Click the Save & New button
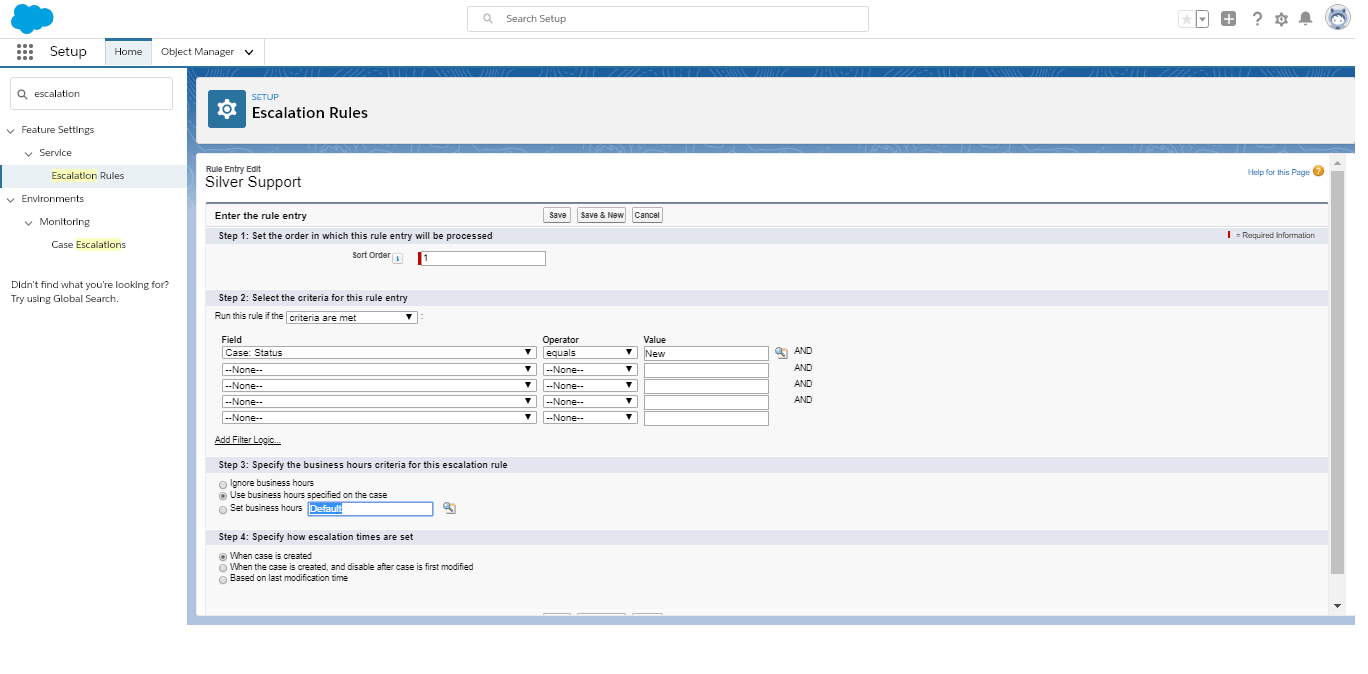1368x674 pixels. [601, 215]
